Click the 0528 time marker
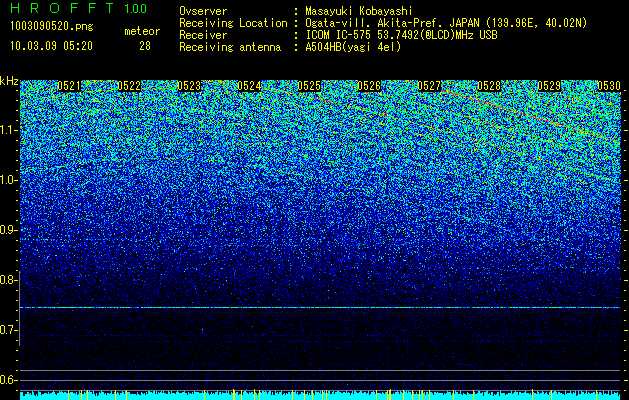The height and width of the screenshot is (400, 629). tap(489, 86)
